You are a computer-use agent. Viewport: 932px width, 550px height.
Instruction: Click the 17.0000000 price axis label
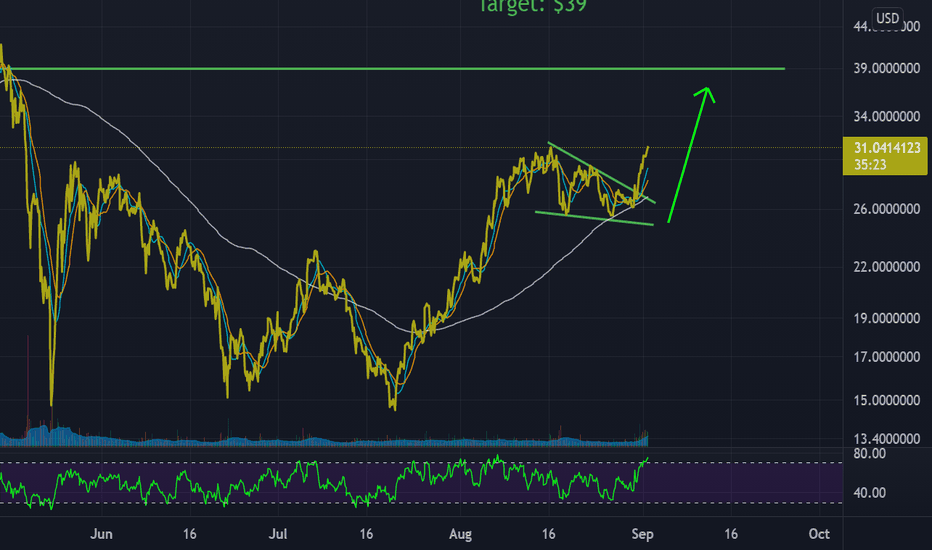tap(887, 357)
